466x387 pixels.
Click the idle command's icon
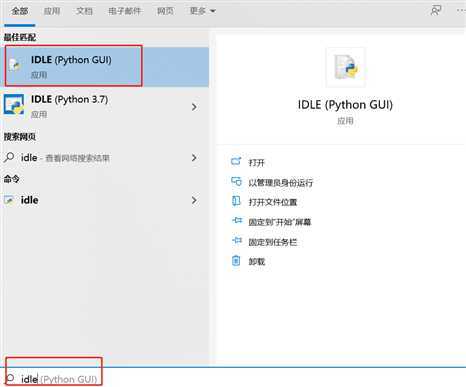coord(9,200)
